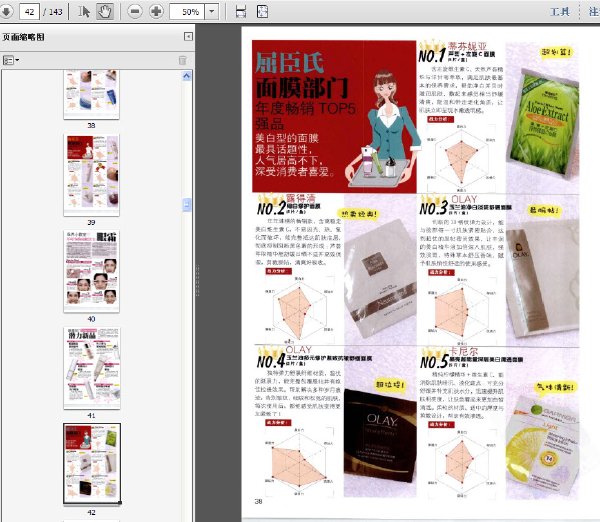This screenshot has width=600, height=522.
Task: Click the Aloe Extract mask package image
Action: [x=543, y=125]
